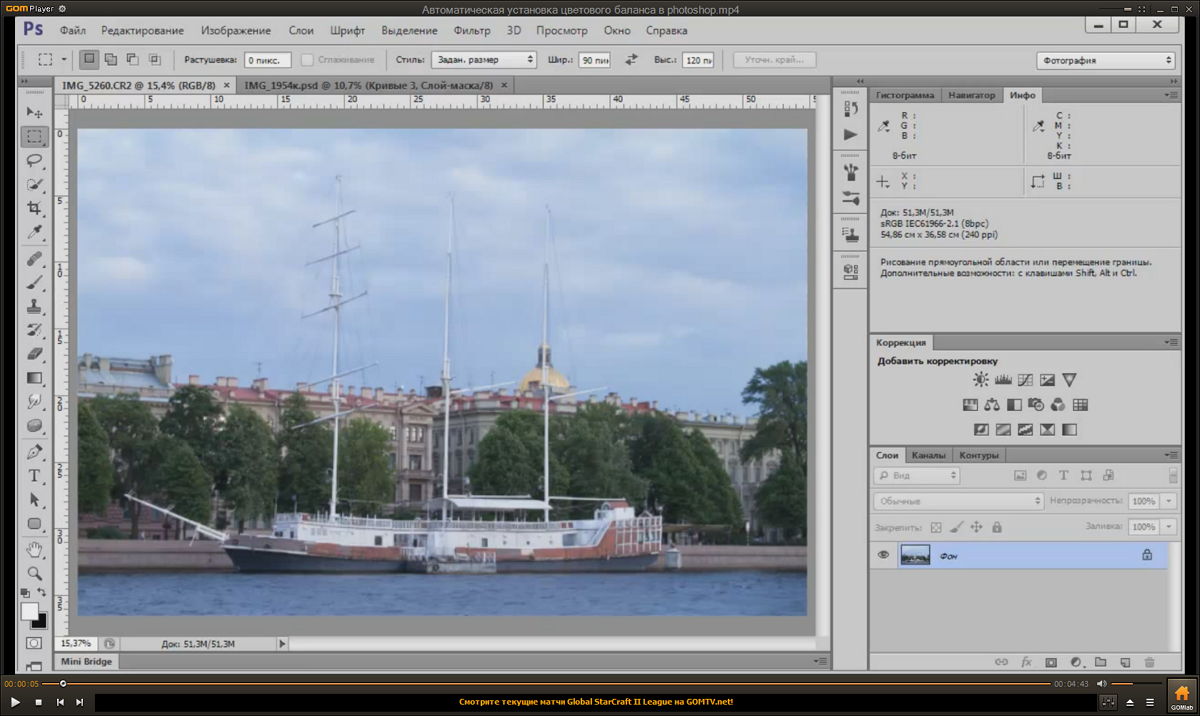Screen dimensions: 1200x716
Task: Select the Crop tool in toolbar
Action: (x=34, y=208)
